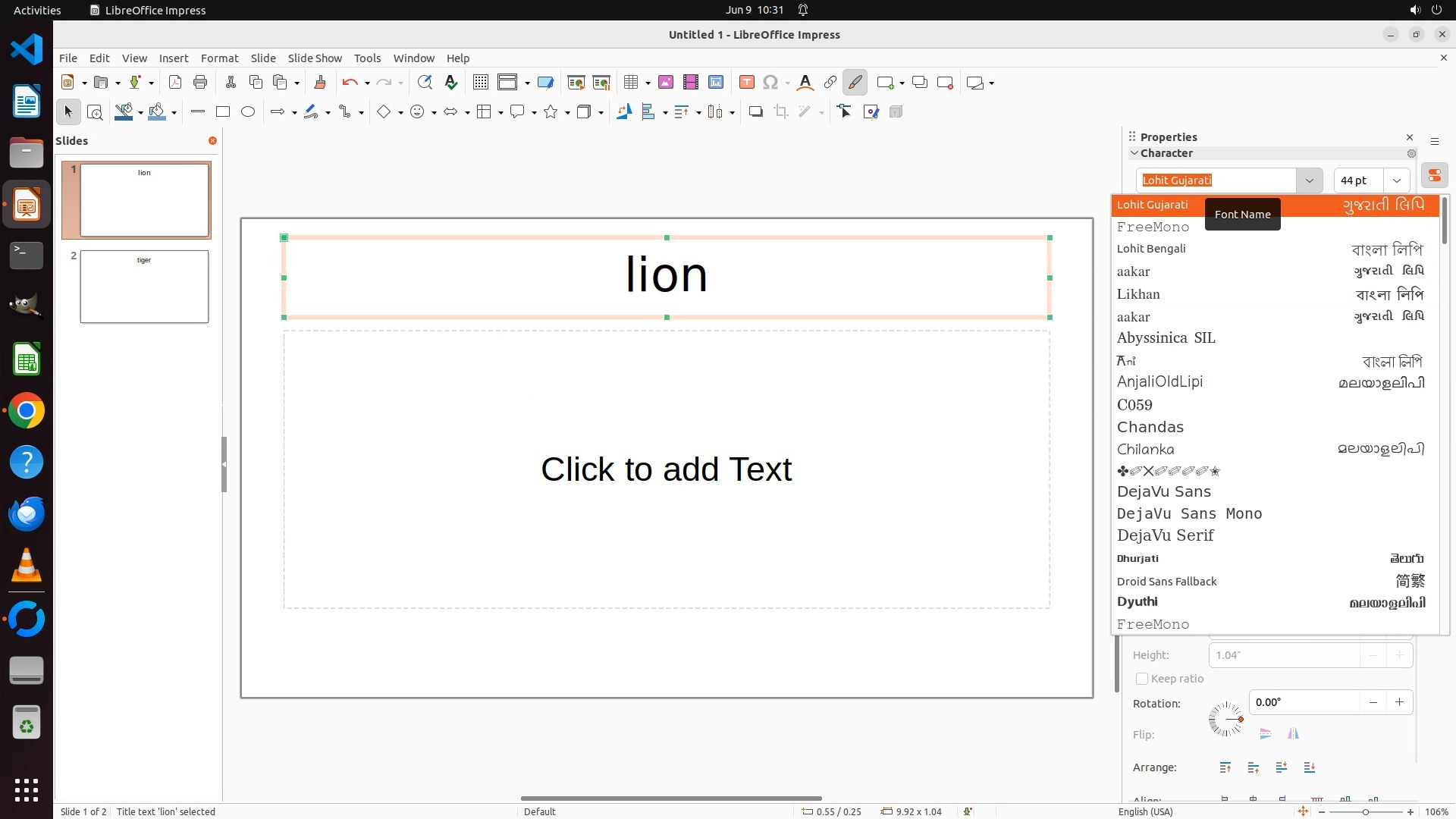The height and width of the screenshot is (819, 1456).
Task: Open the Format menu
Action: [219, 58]
